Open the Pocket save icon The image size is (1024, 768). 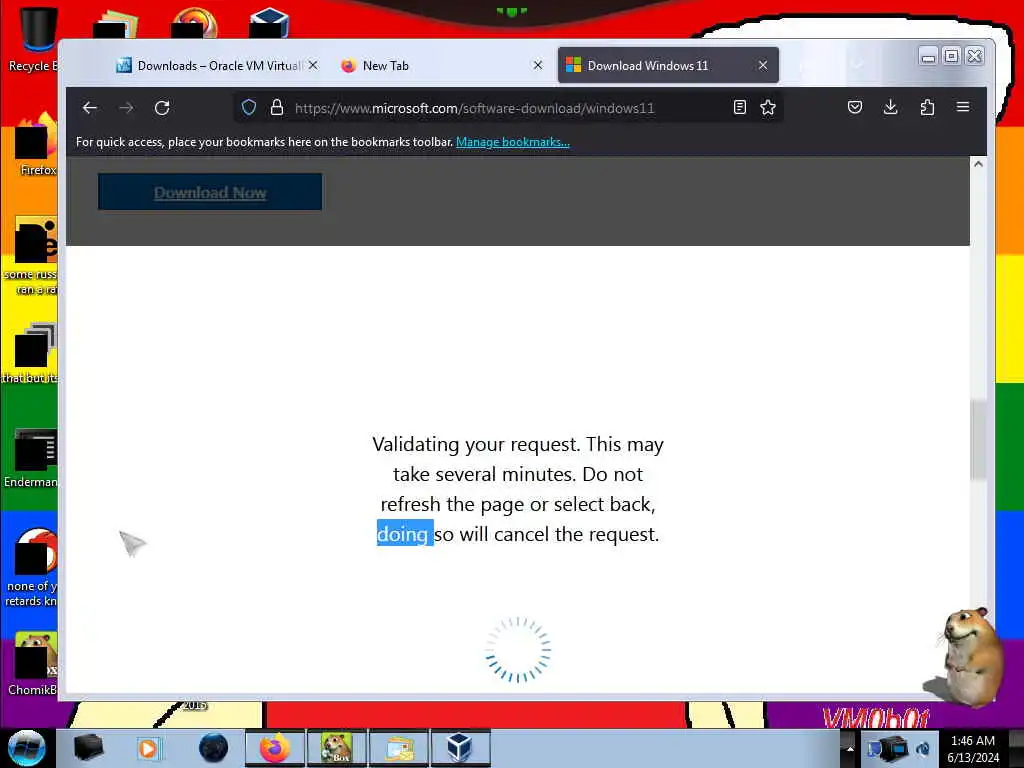tap(855, 108)
